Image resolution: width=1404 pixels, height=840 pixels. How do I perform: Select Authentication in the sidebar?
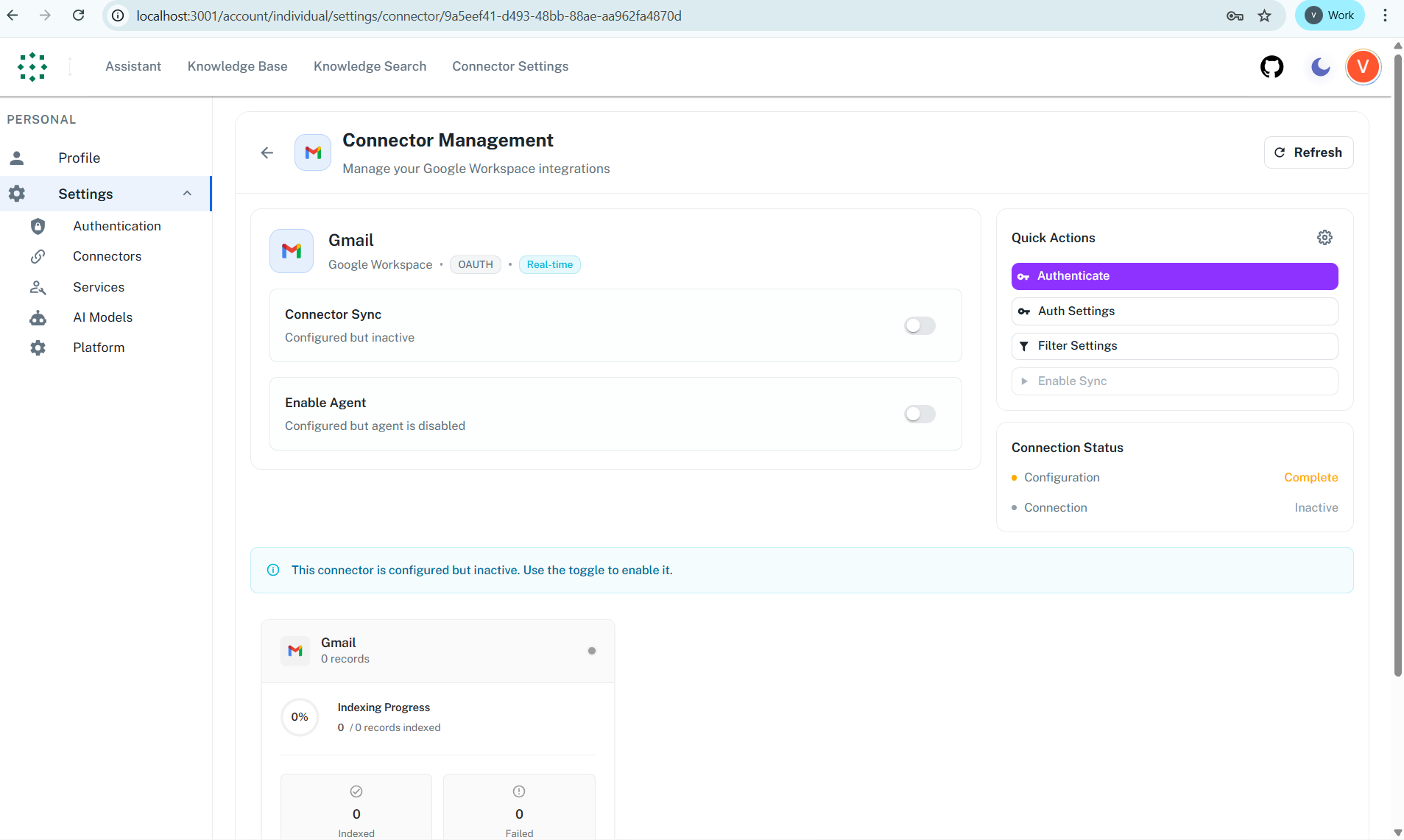(106, 226)
